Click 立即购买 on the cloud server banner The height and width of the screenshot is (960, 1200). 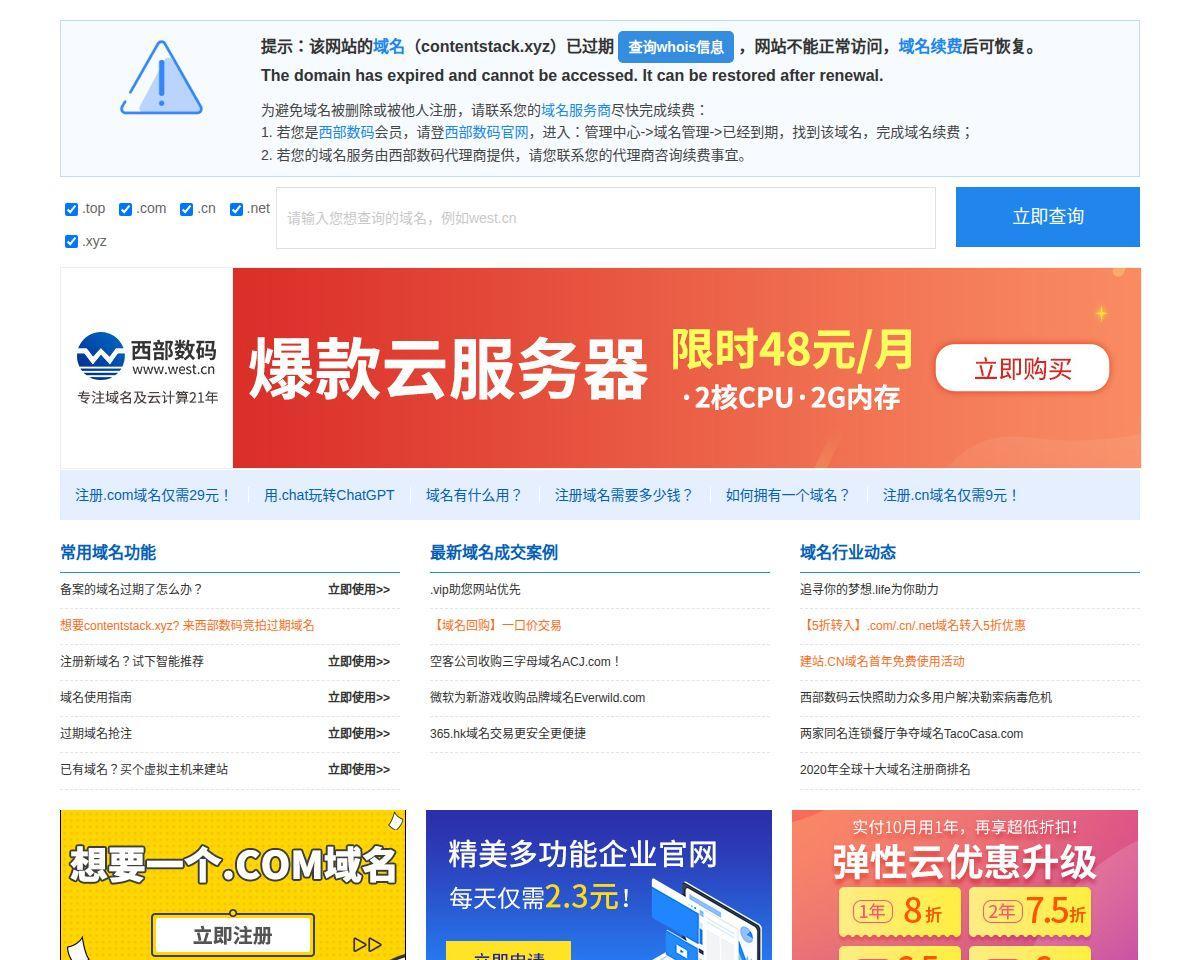pyautogui.click(x=1022, y=368)
